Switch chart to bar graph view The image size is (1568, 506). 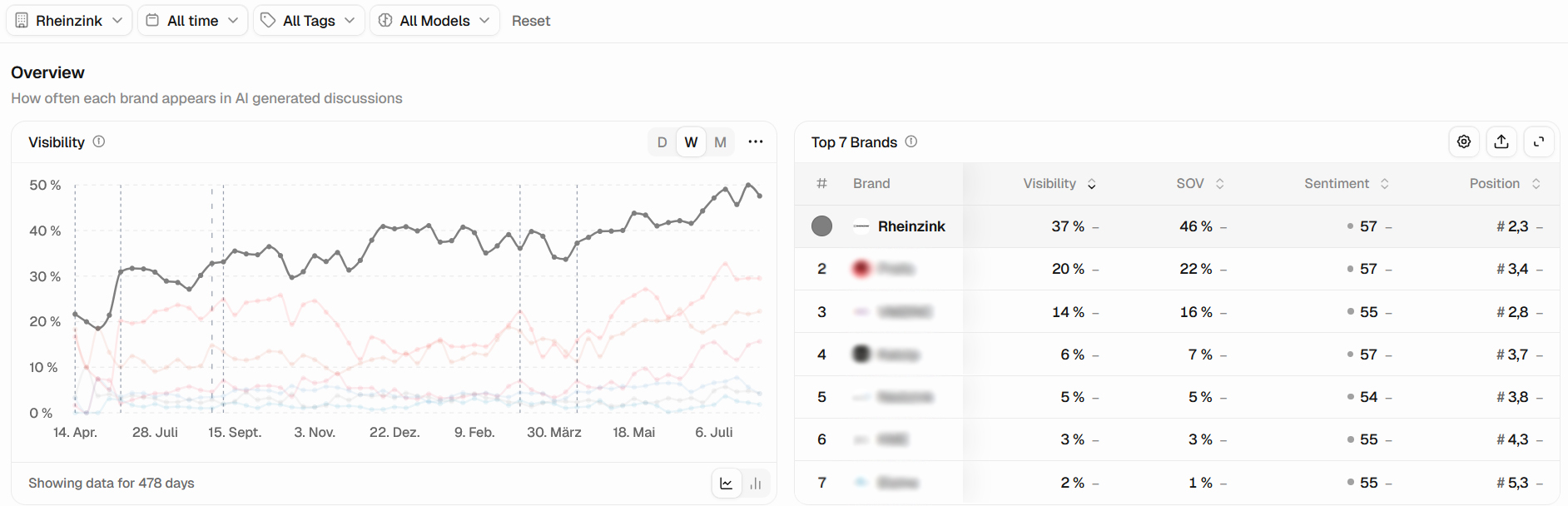point(756,484)
